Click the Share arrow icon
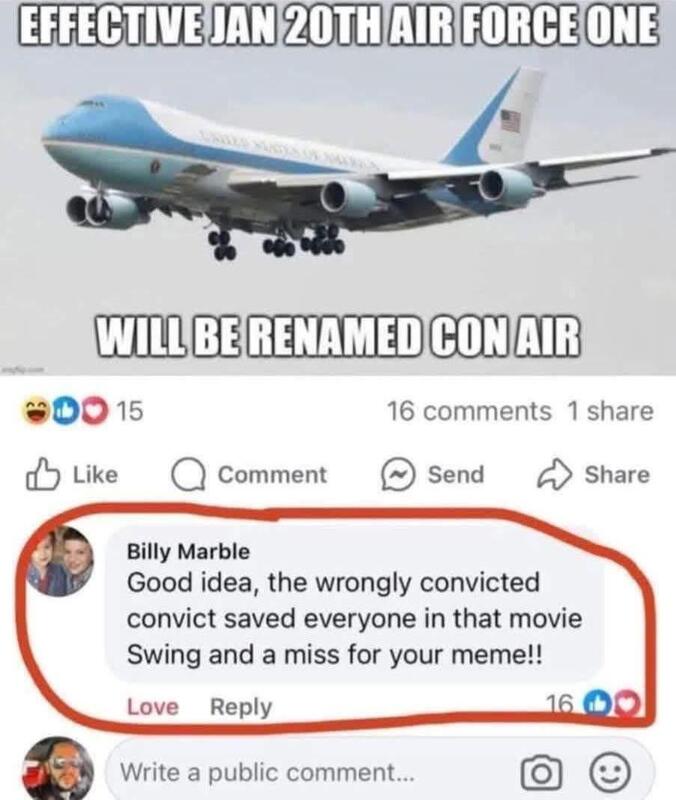Screen dimensions: 676x800 [554, 474]
